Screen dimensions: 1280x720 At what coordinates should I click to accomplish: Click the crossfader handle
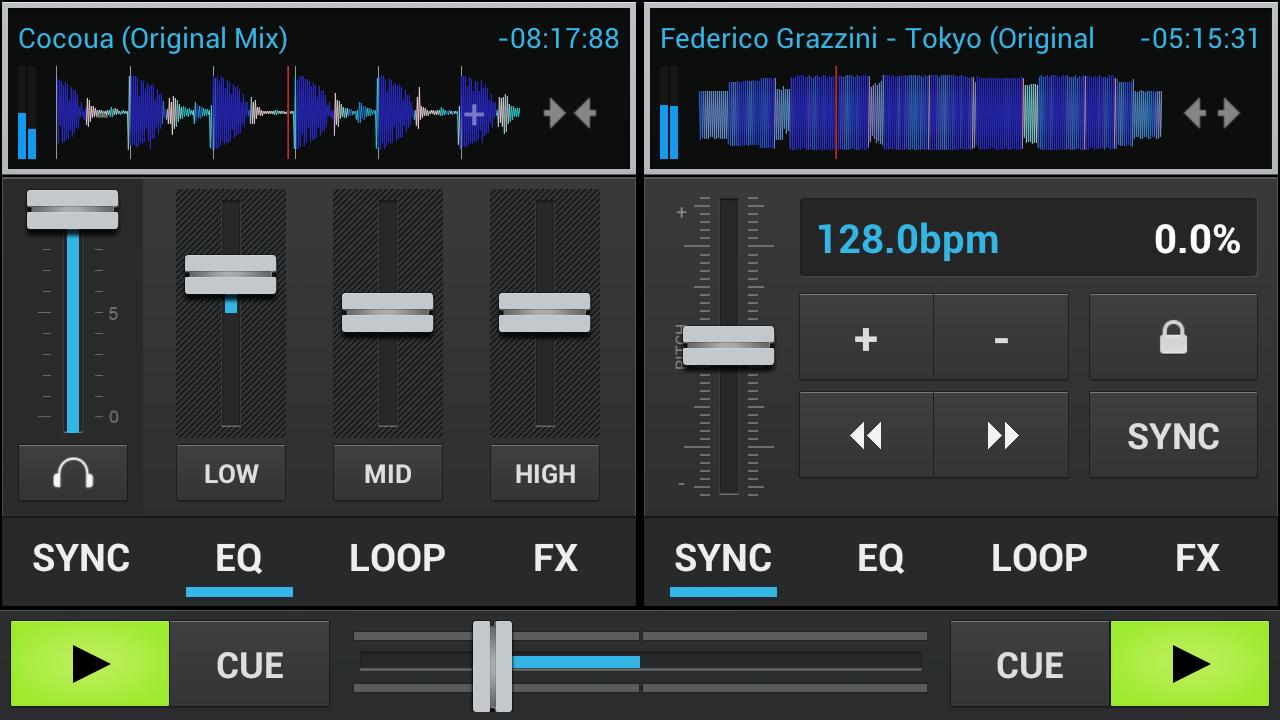[492, 665]
